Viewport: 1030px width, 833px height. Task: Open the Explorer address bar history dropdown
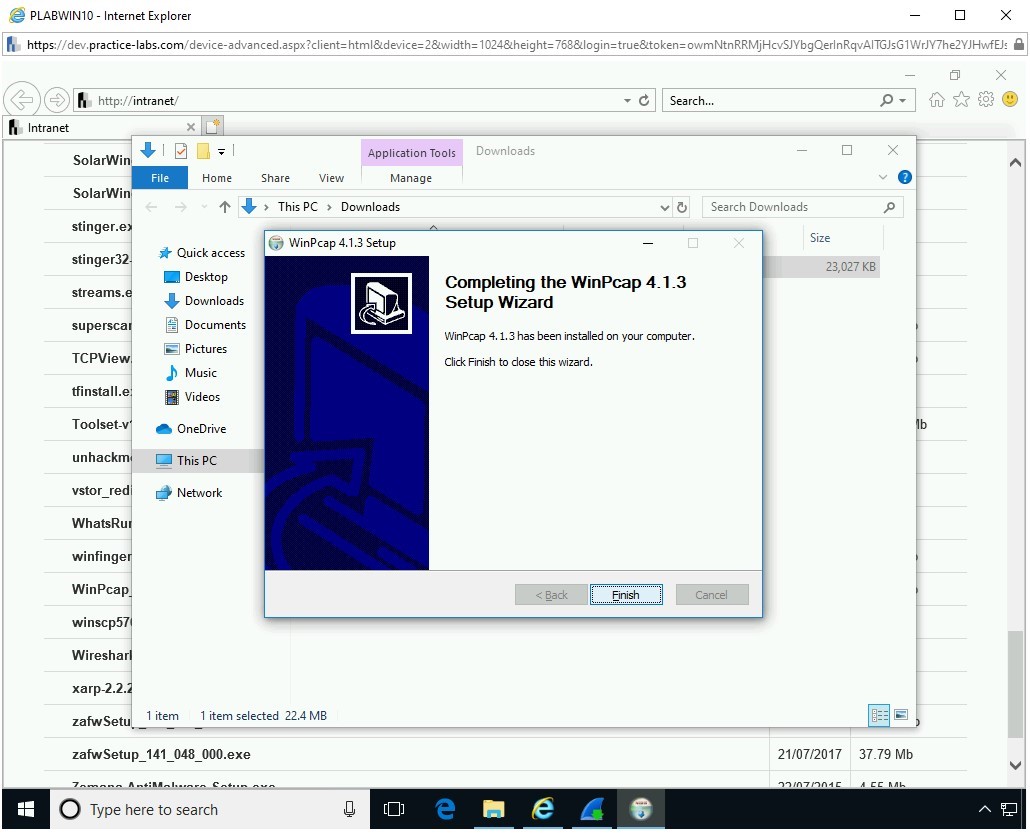coord(665,207)
